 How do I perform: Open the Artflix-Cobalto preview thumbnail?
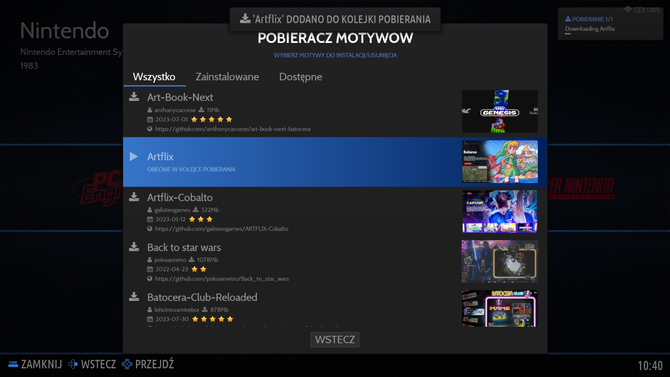[x=500, y=212]
